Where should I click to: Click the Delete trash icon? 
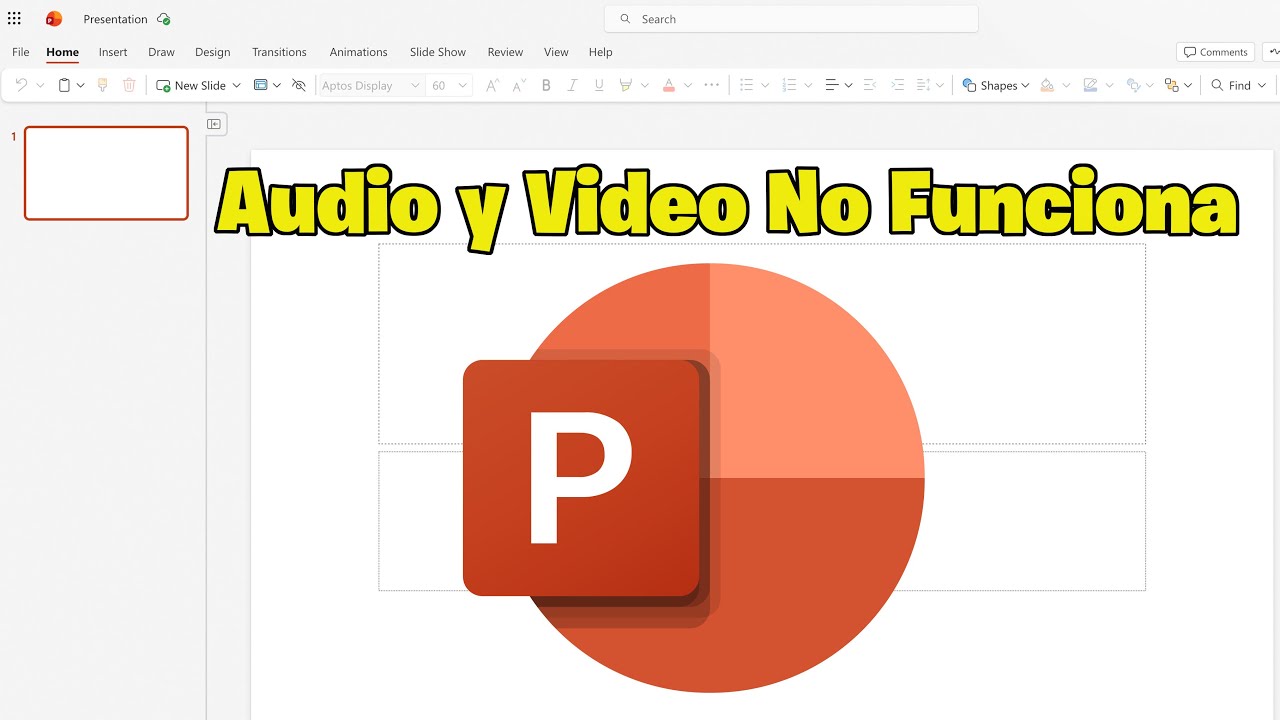(x=129, y=85)
